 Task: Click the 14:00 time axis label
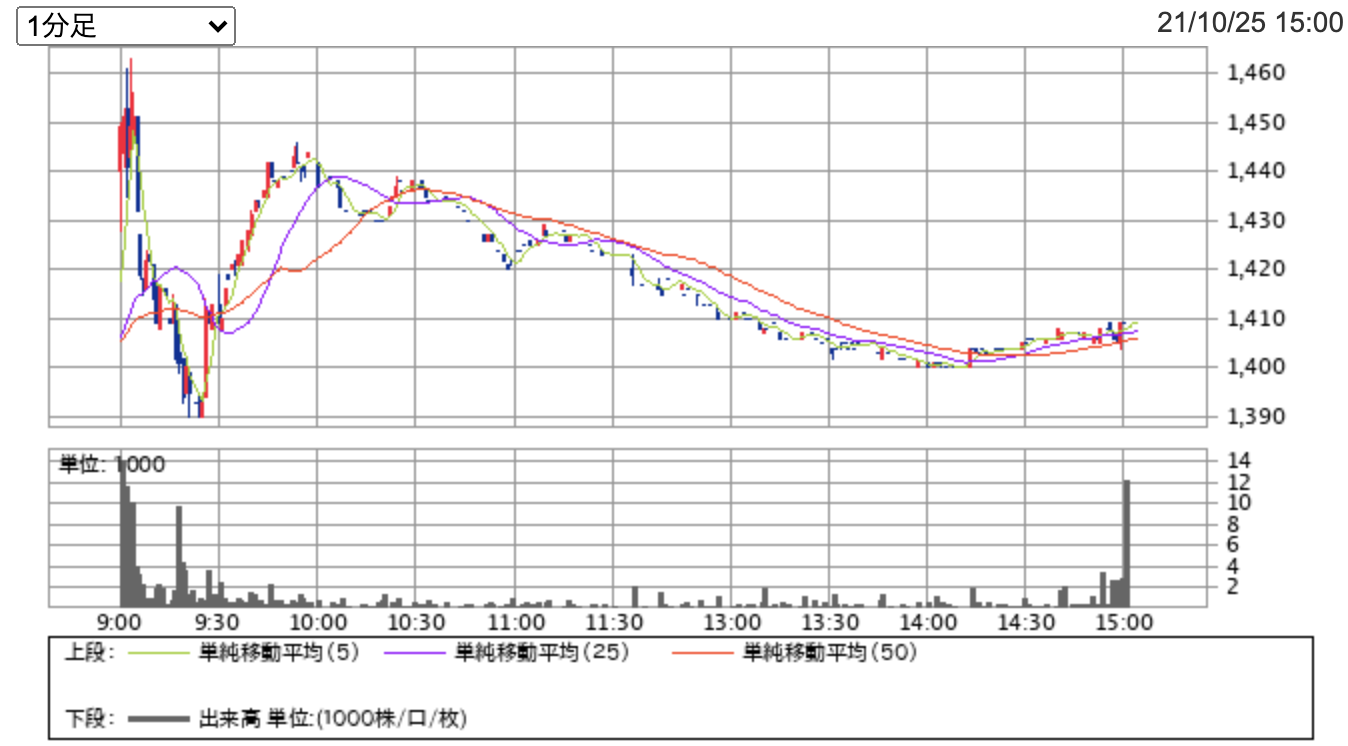pyautogui.click(x=927, y=622)
